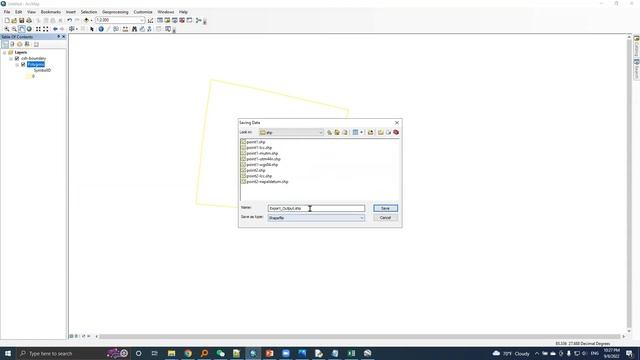Screen dimensions: 640x360
Task: Open the File menu
Action: click(7, 12)
